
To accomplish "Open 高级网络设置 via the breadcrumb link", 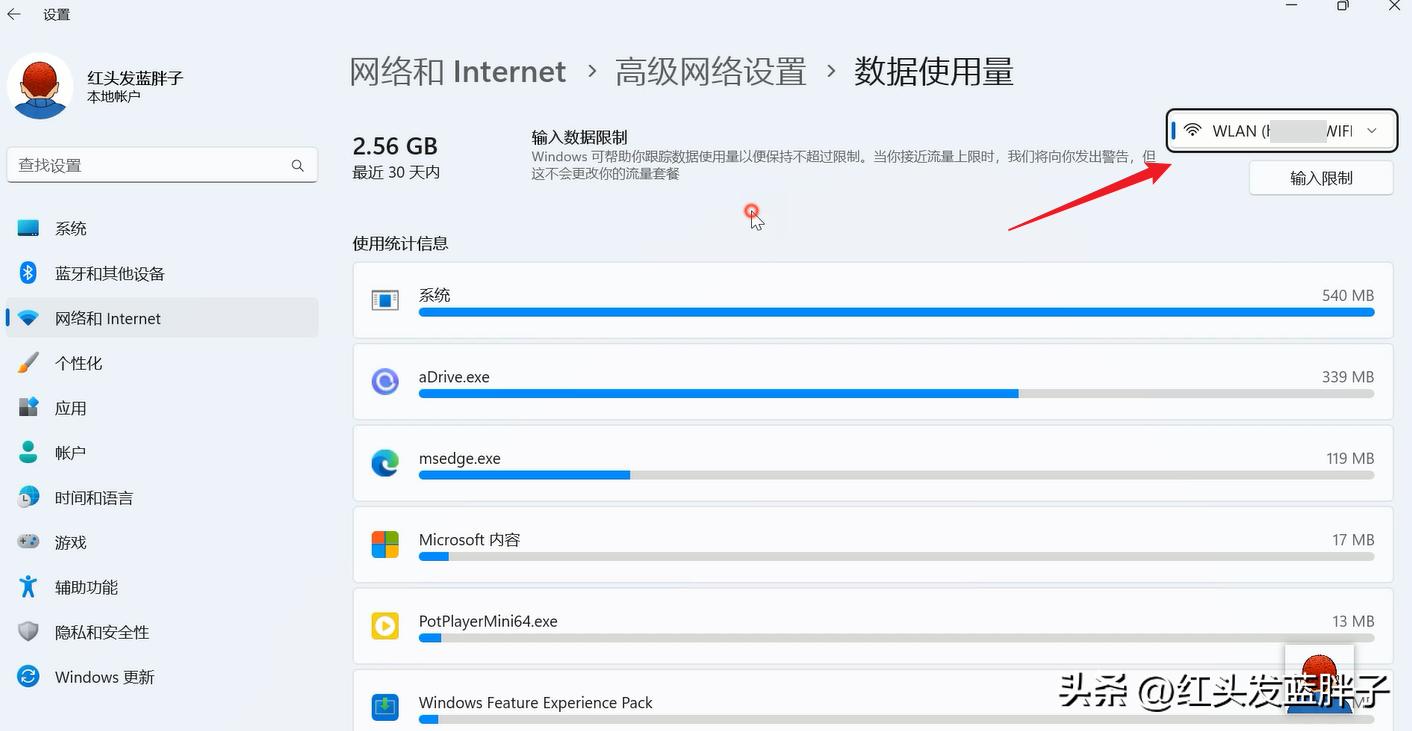I will click(710, 71).
